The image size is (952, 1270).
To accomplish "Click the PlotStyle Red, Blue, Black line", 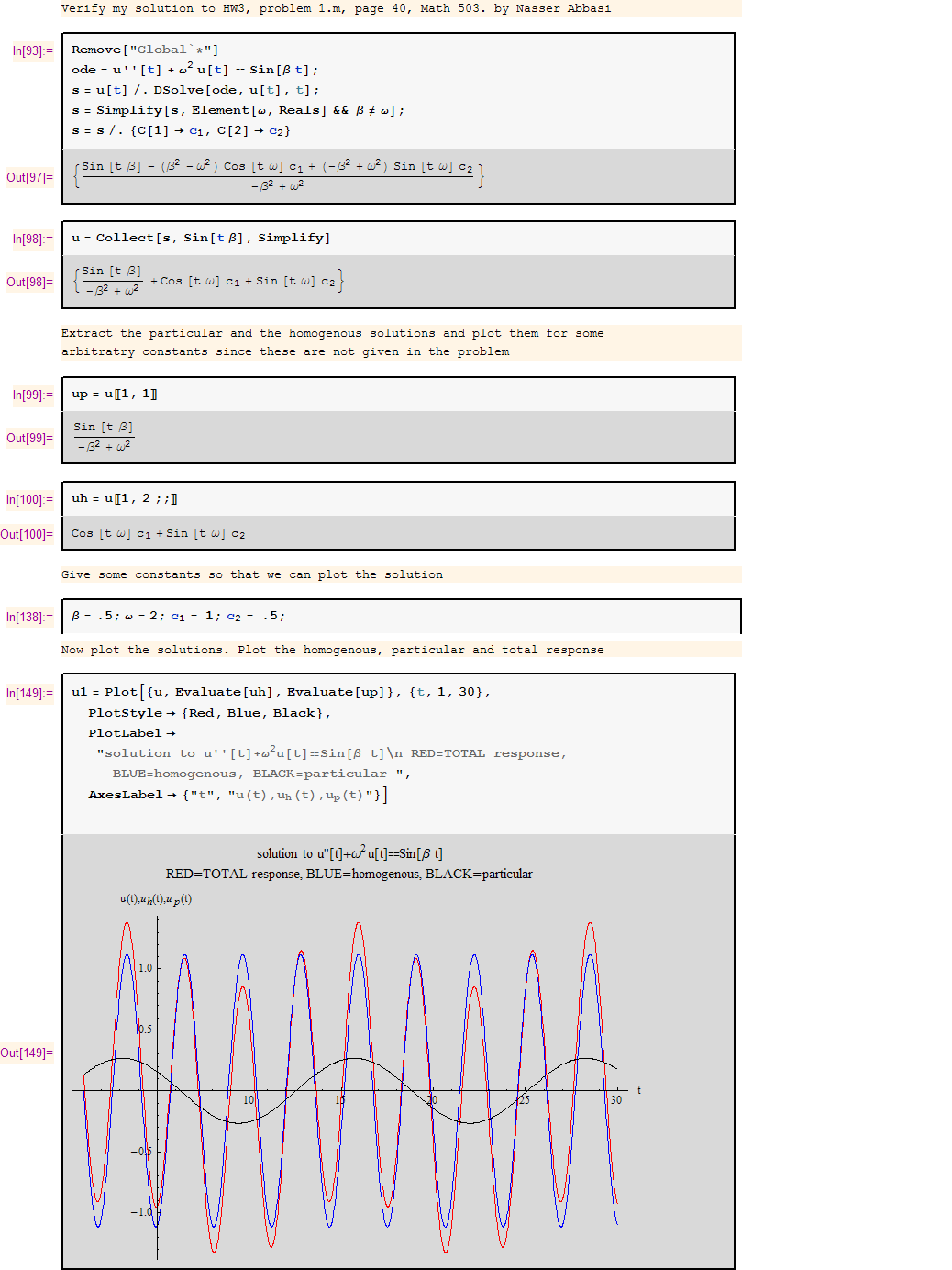I will pyautogui.click(x=209, y=713).
